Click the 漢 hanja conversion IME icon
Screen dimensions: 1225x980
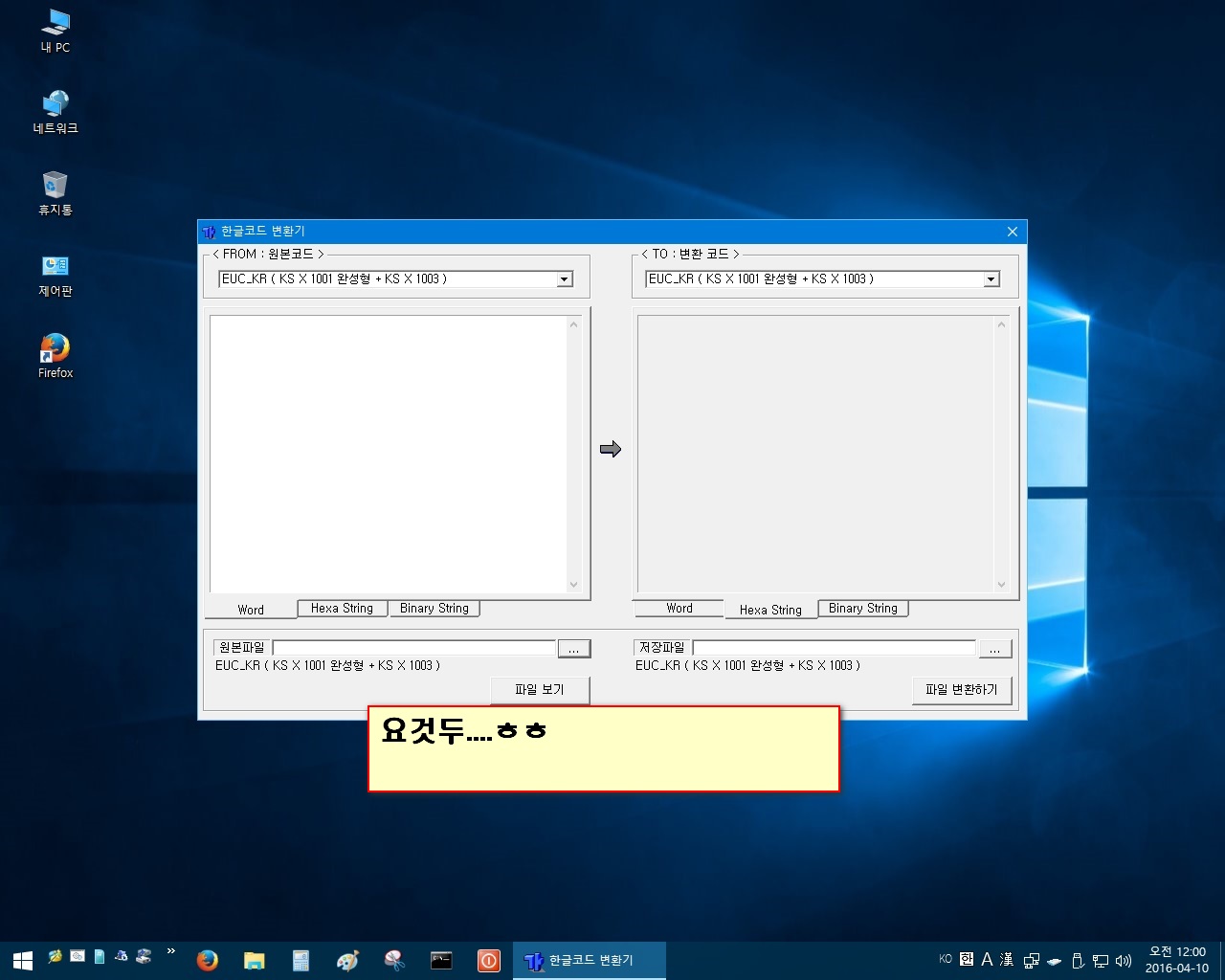[x=1007, y=959]
